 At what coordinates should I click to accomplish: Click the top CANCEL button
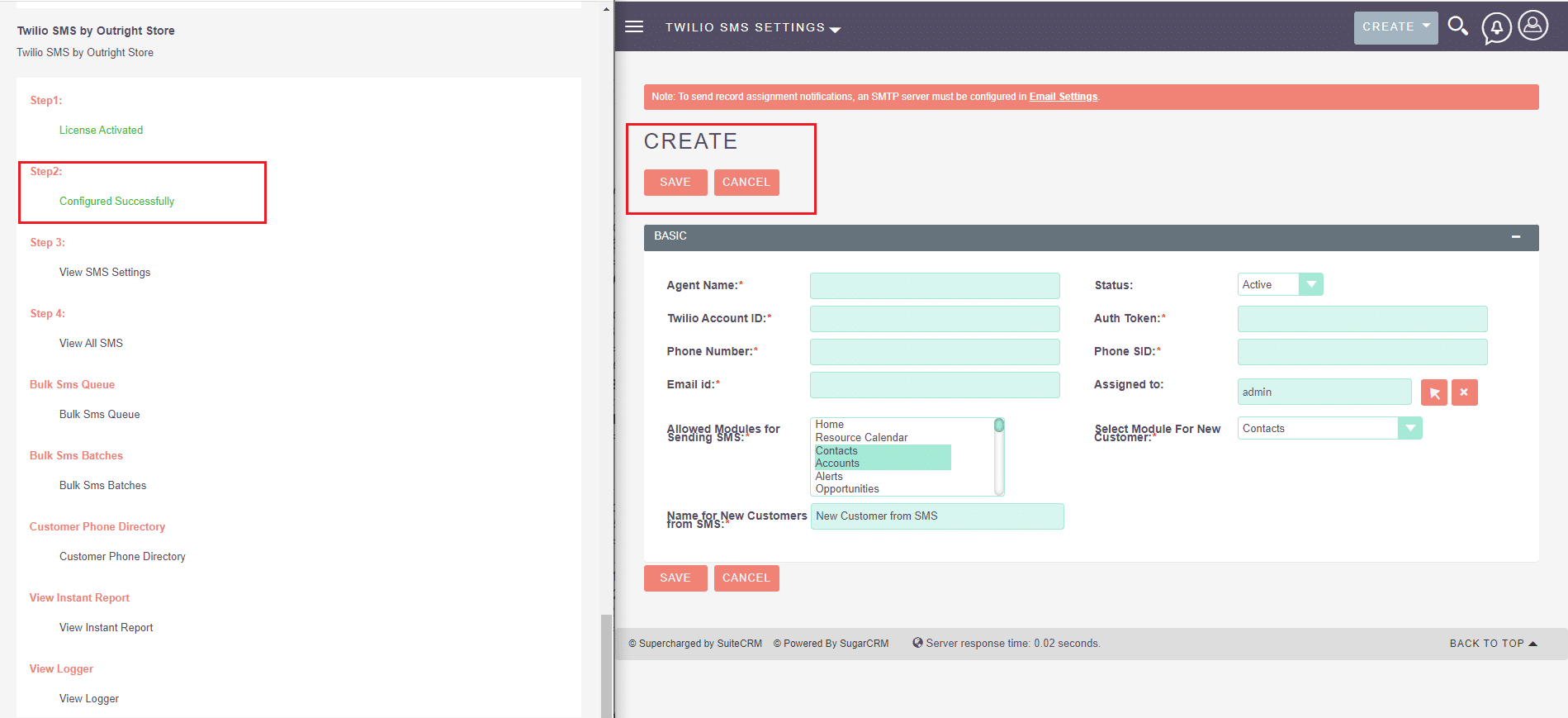pyautogui.click(x=746, y=183)
